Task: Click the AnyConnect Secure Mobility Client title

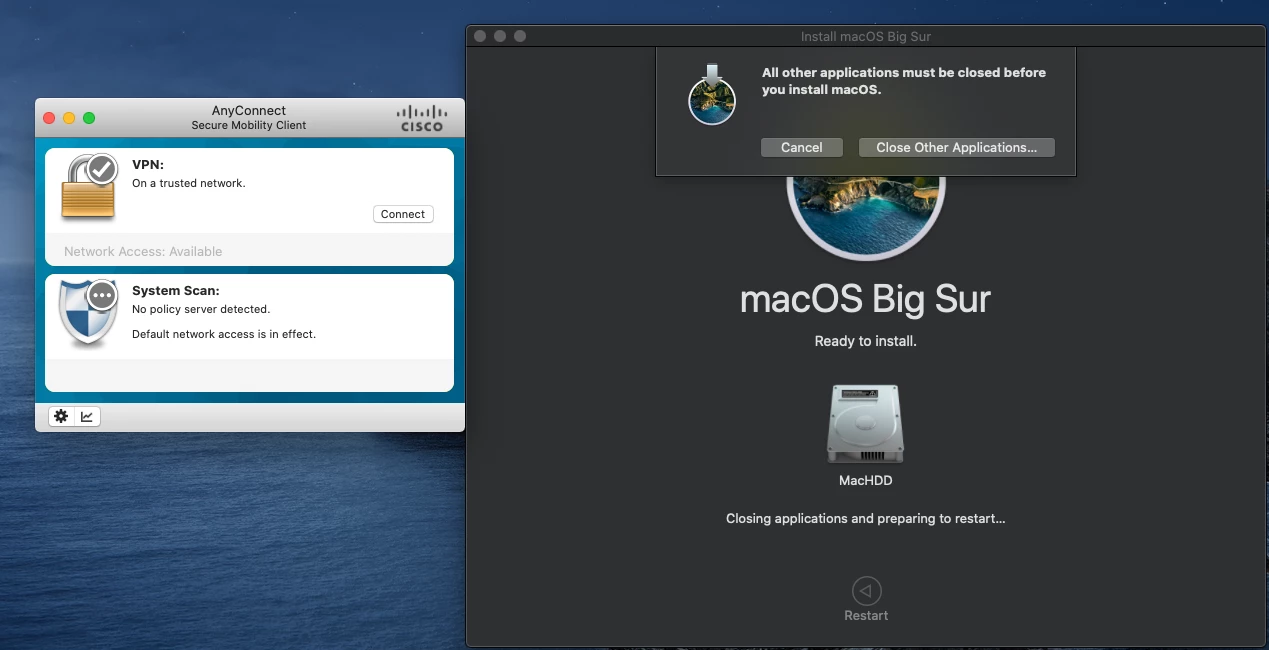Action: [249, 118]
